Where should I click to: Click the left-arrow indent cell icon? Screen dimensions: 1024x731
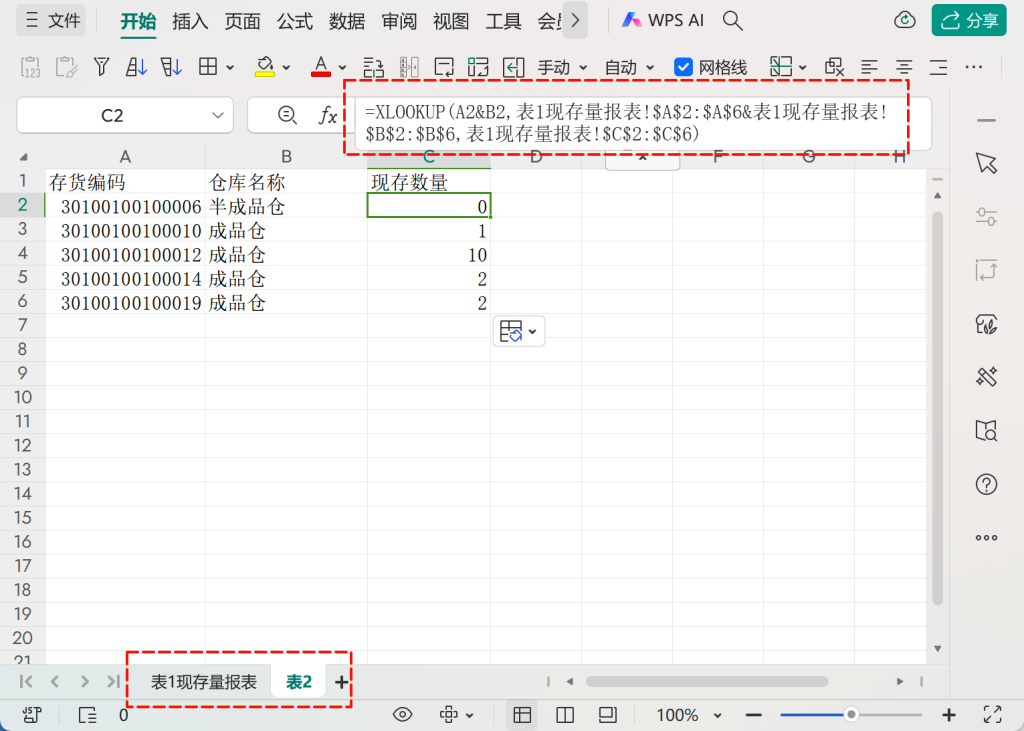(x=513, y=67)
